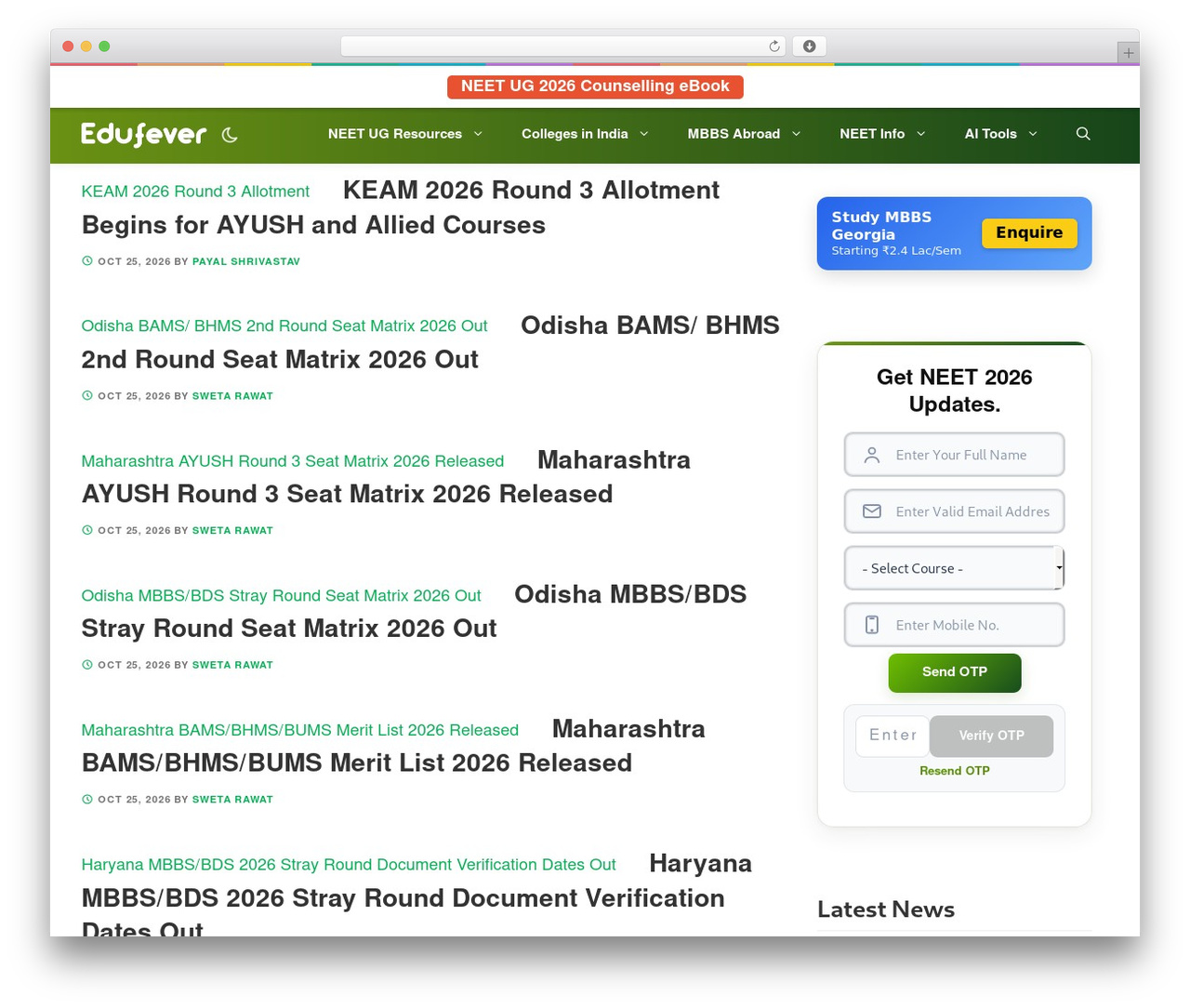
Task: Open NEET Info menu
Action: (872, 134)
